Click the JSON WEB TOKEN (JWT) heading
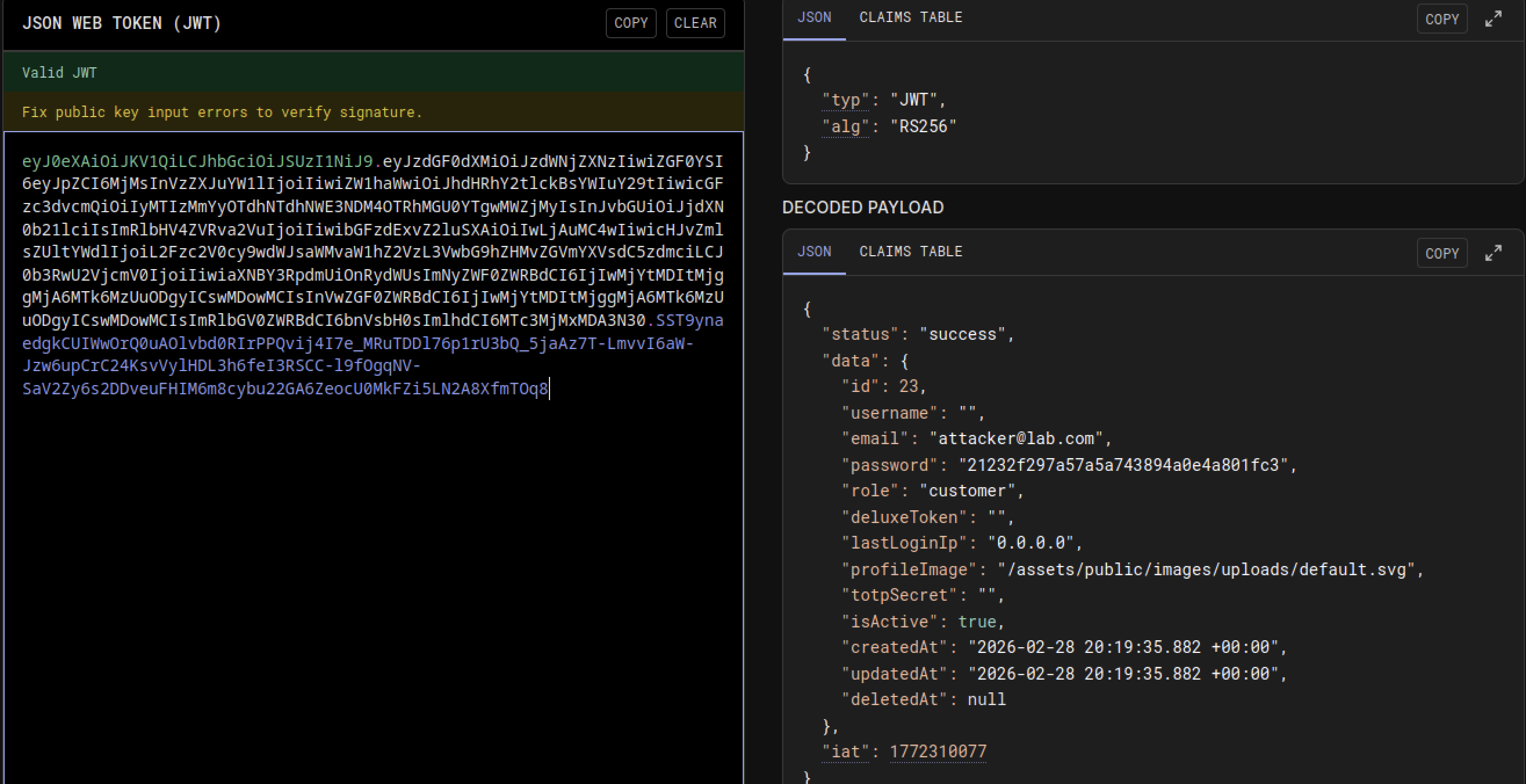The image size is (1526, 784). click(122, 23)
